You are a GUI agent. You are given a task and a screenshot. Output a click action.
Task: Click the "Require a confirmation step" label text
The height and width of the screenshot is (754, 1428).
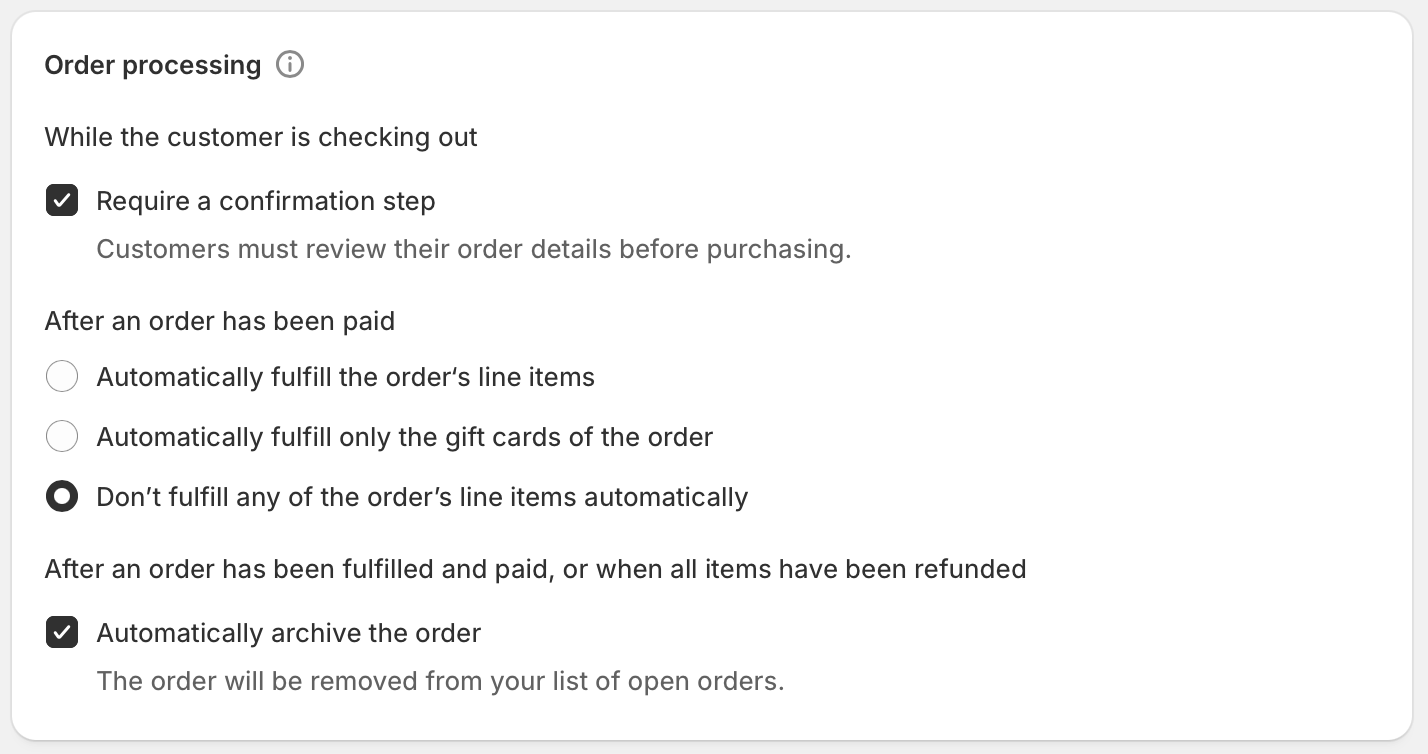(x=266, y=201)
